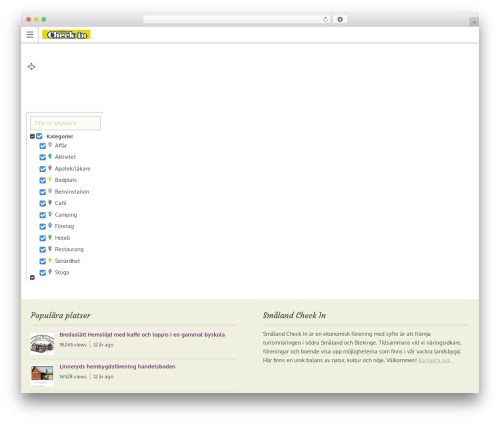Click the Camping map pin icon

point(50,214)
